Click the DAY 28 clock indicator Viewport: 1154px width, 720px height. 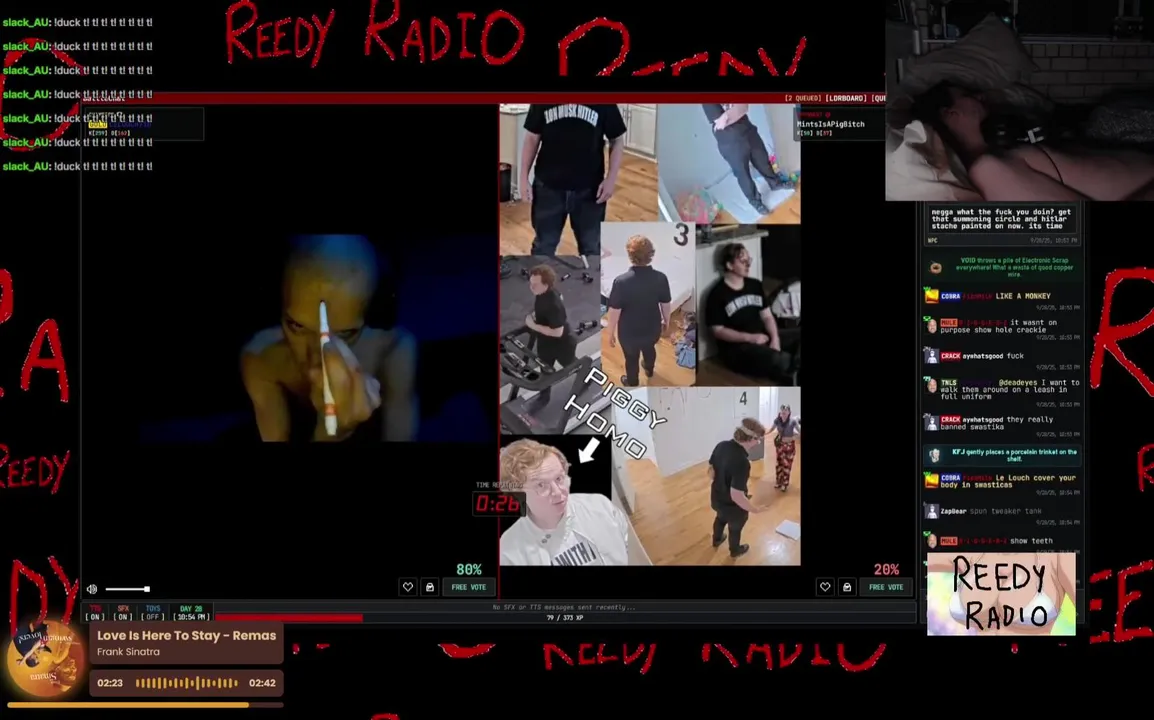coord(191,613)
